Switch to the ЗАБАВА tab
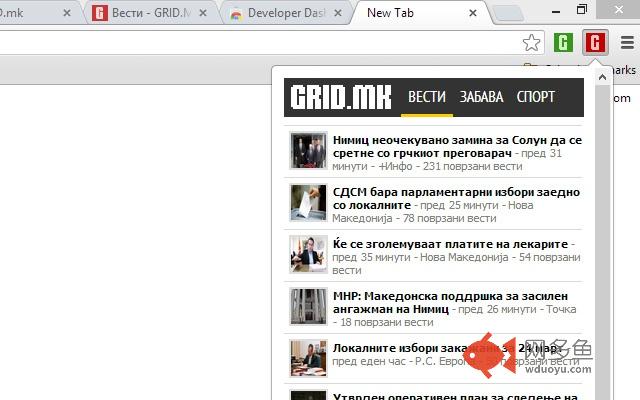This screenshot has width=640, height=400. pos(481,97)
